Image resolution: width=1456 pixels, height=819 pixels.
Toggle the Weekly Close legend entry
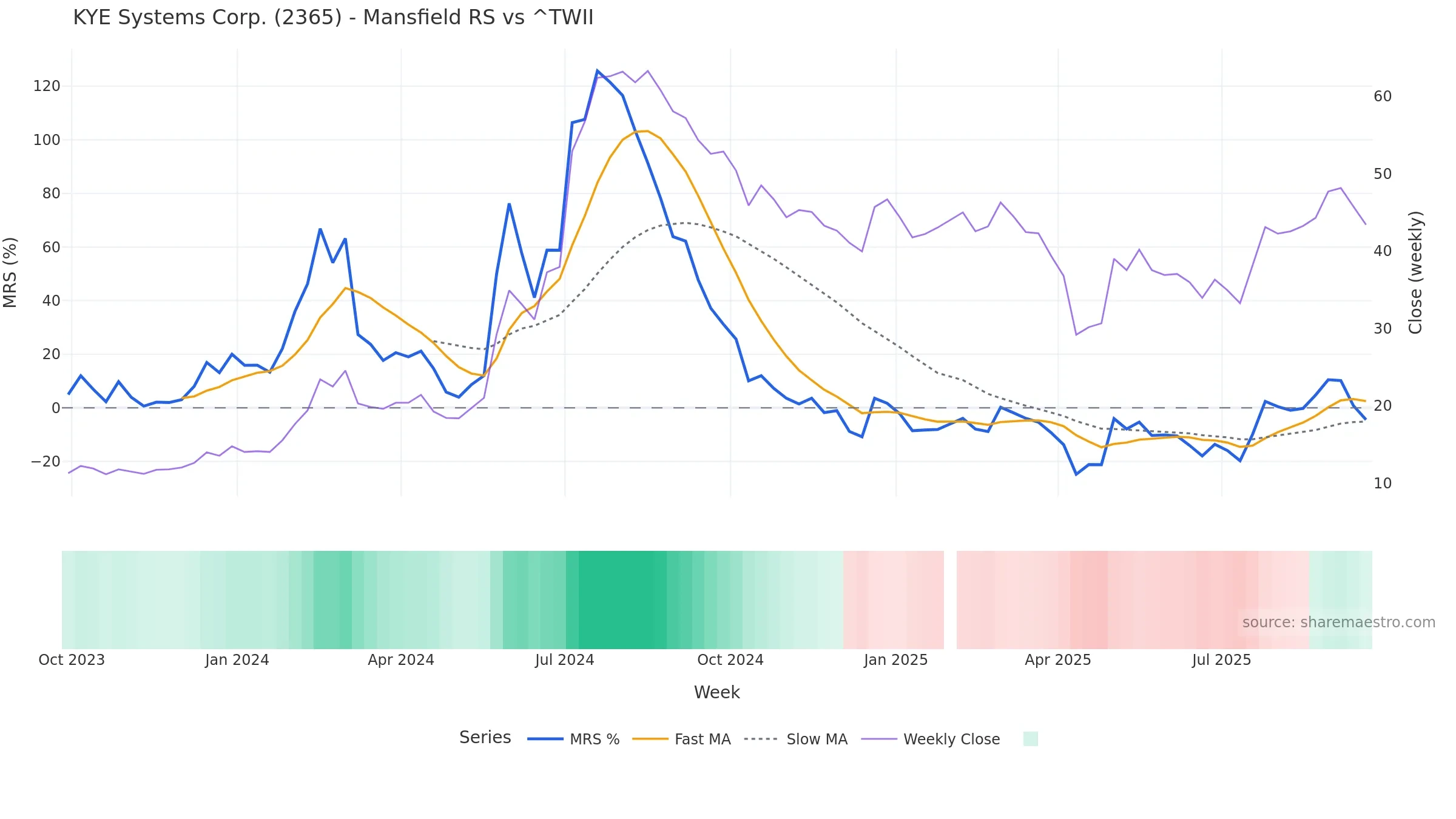931,739
